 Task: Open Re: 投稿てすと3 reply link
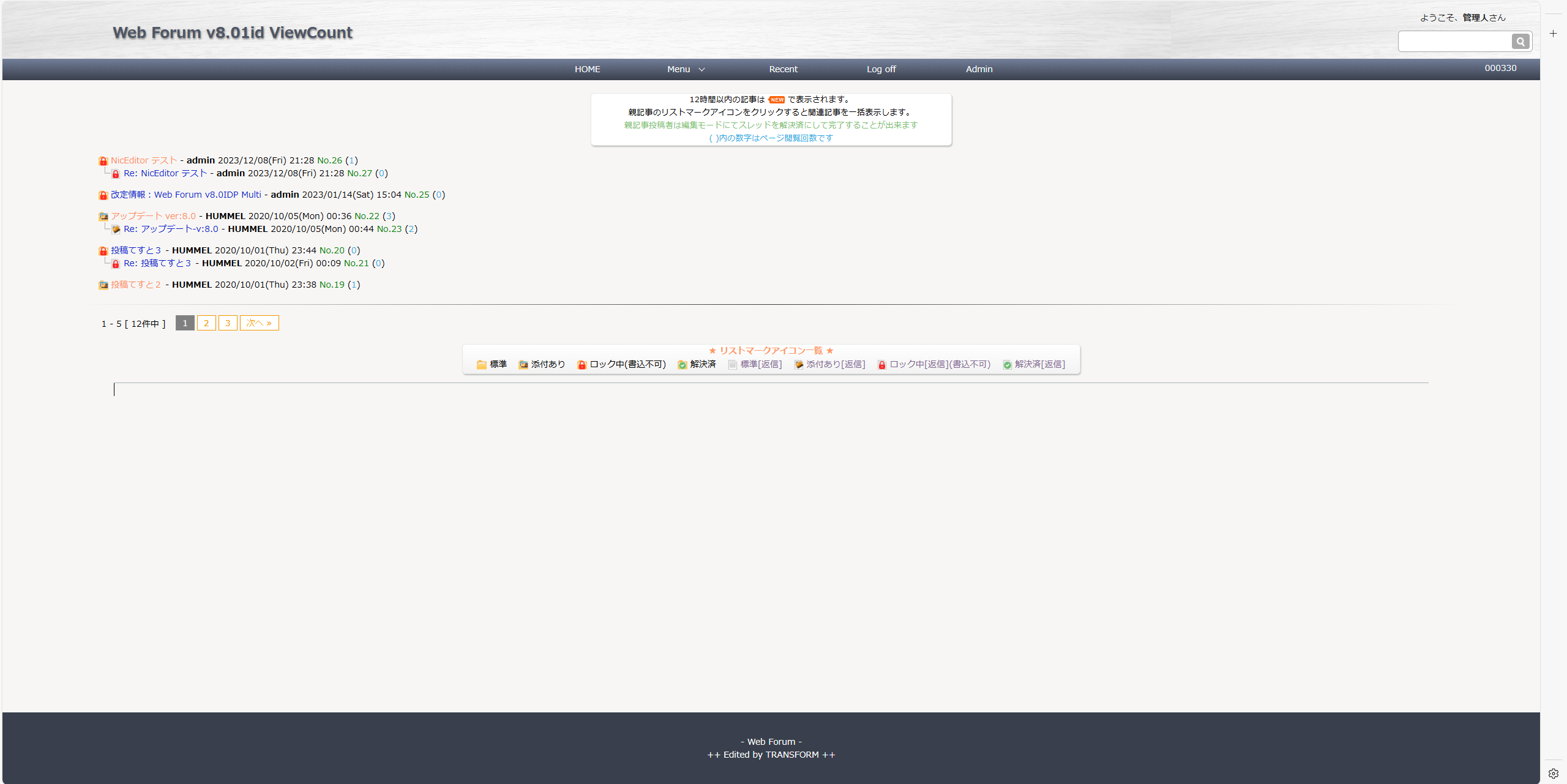[157, 263]
